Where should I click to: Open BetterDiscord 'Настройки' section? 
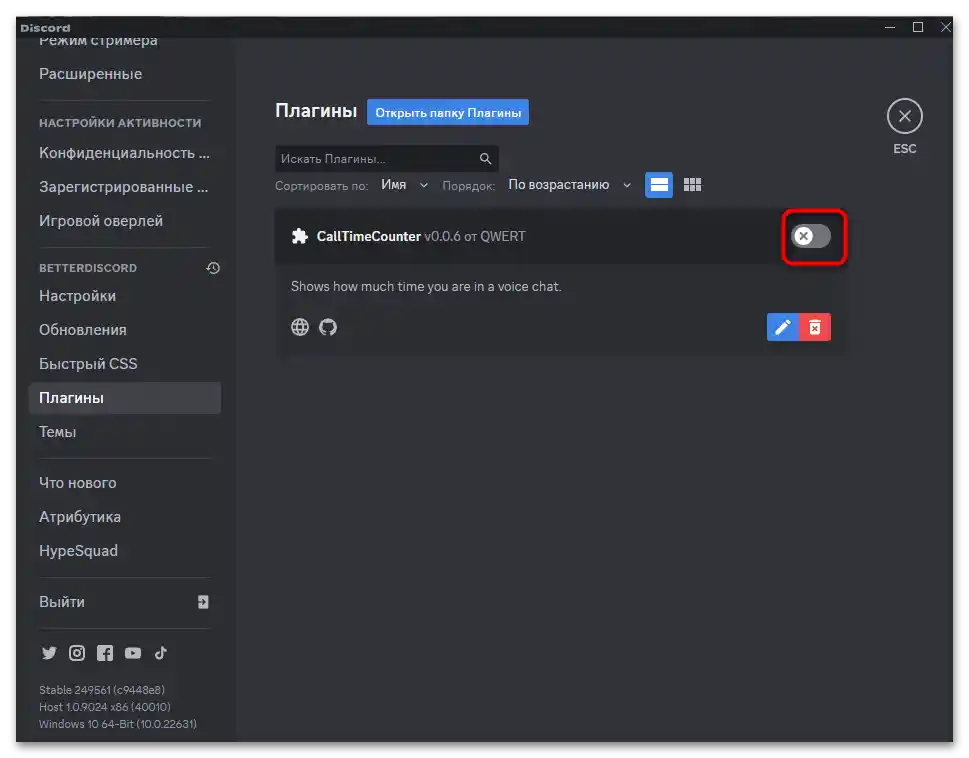(125, 296)
